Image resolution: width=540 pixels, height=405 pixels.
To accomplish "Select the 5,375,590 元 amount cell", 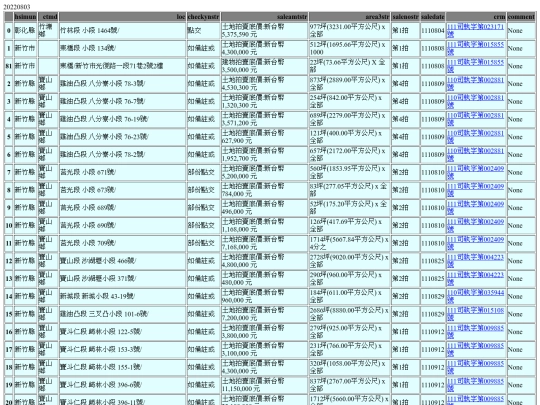I will 264,30.
